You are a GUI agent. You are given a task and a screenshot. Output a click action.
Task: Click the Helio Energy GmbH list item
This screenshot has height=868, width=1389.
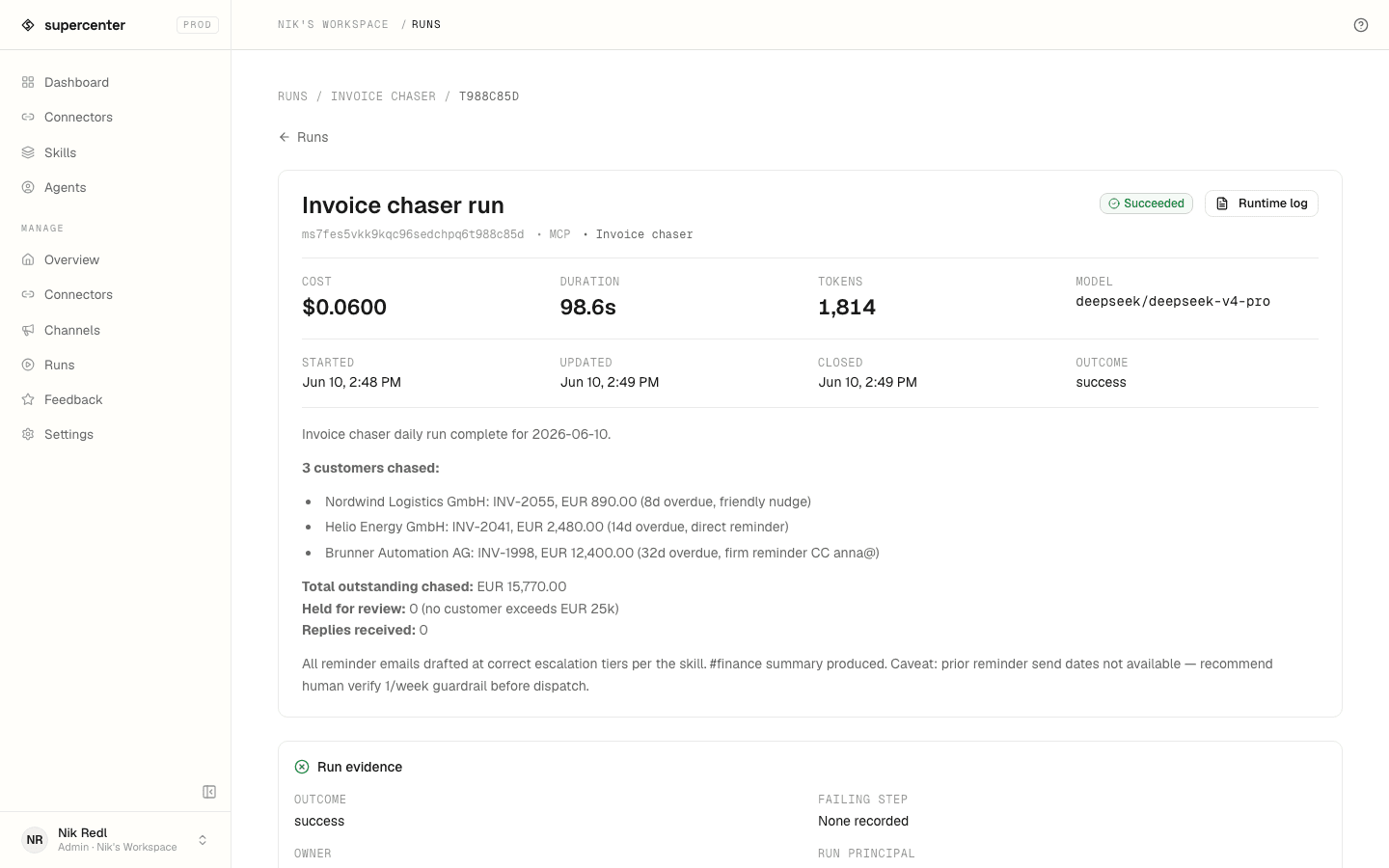tap(557, 527)
